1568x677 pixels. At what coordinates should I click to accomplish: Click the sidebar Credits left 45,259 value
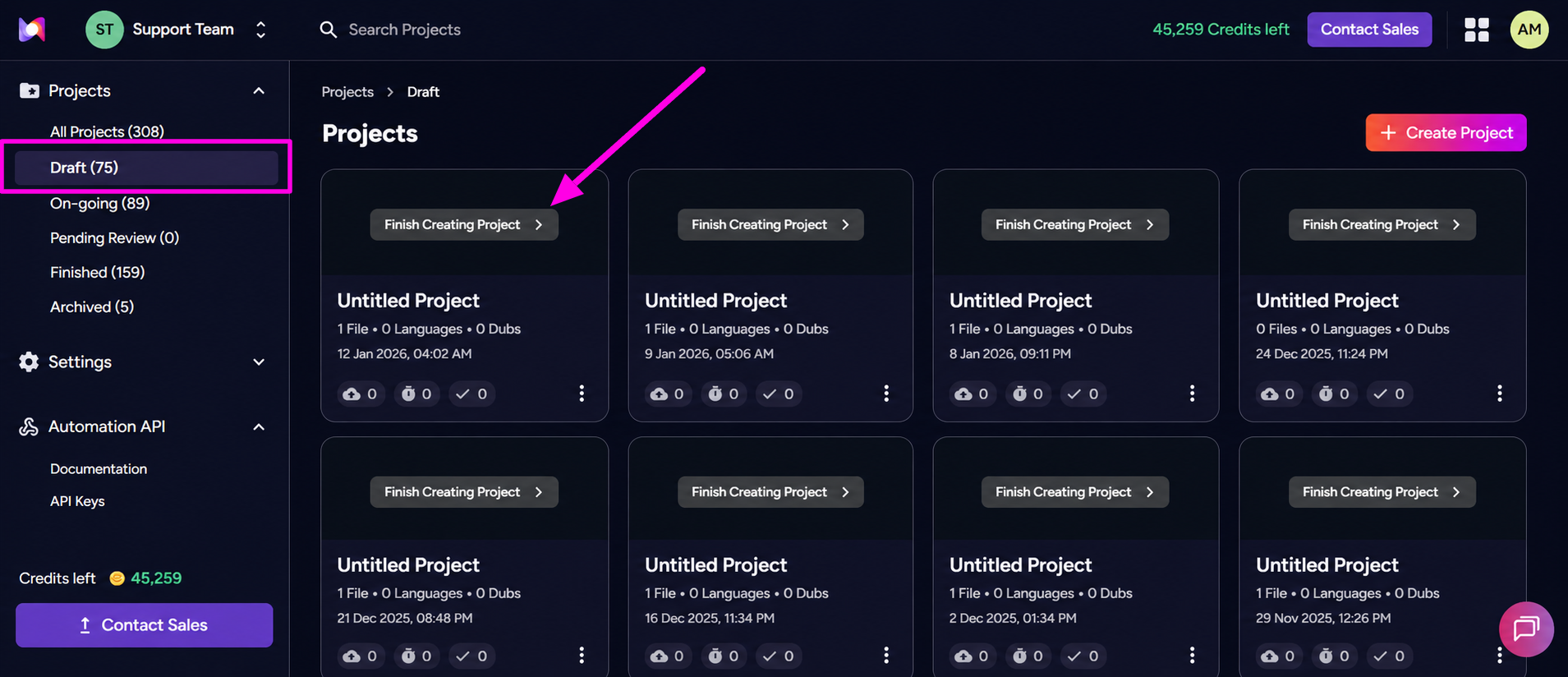[156, 578]
